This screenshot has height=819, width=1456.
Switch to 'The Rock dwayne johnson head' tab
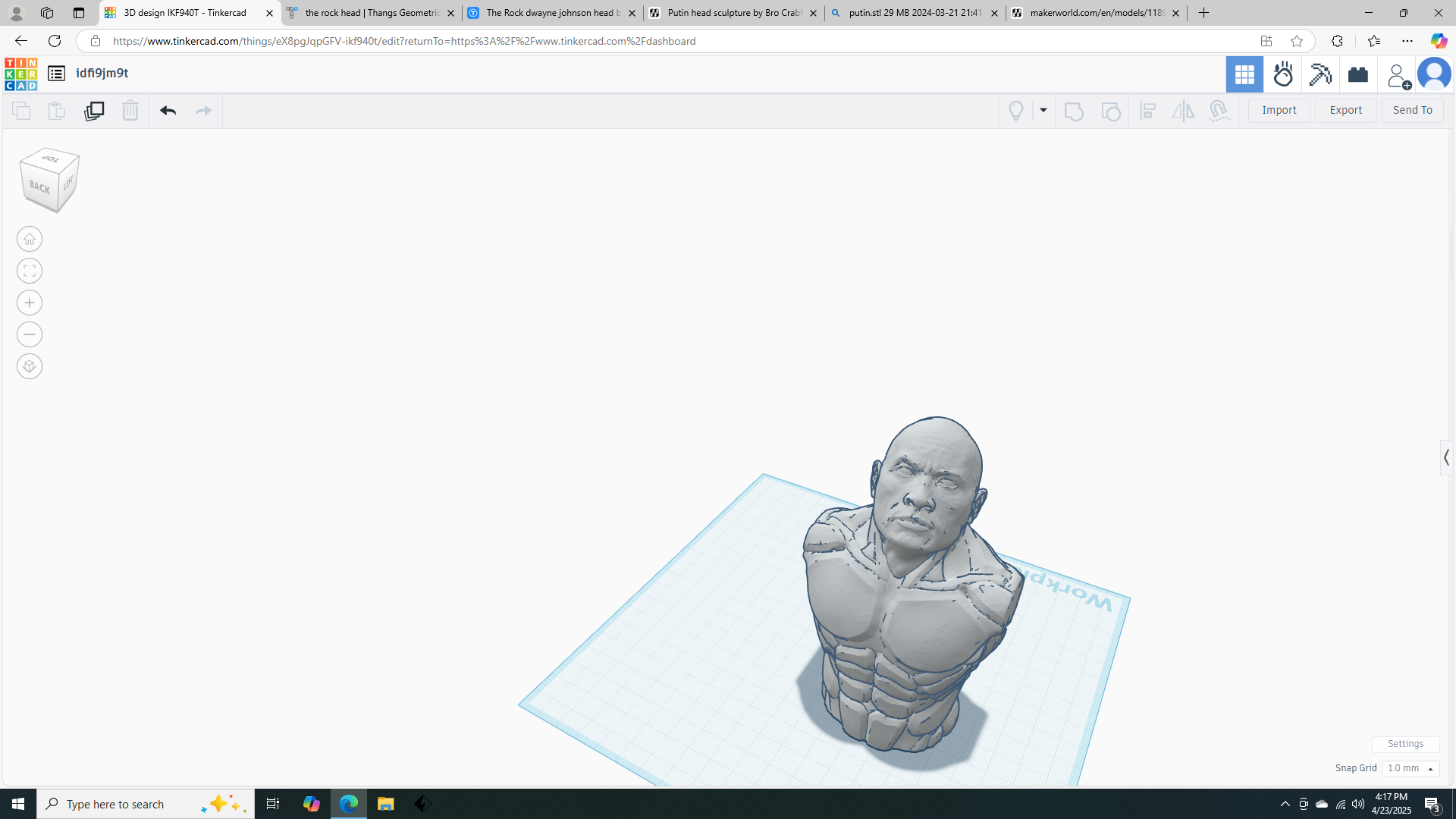(553, 13)
